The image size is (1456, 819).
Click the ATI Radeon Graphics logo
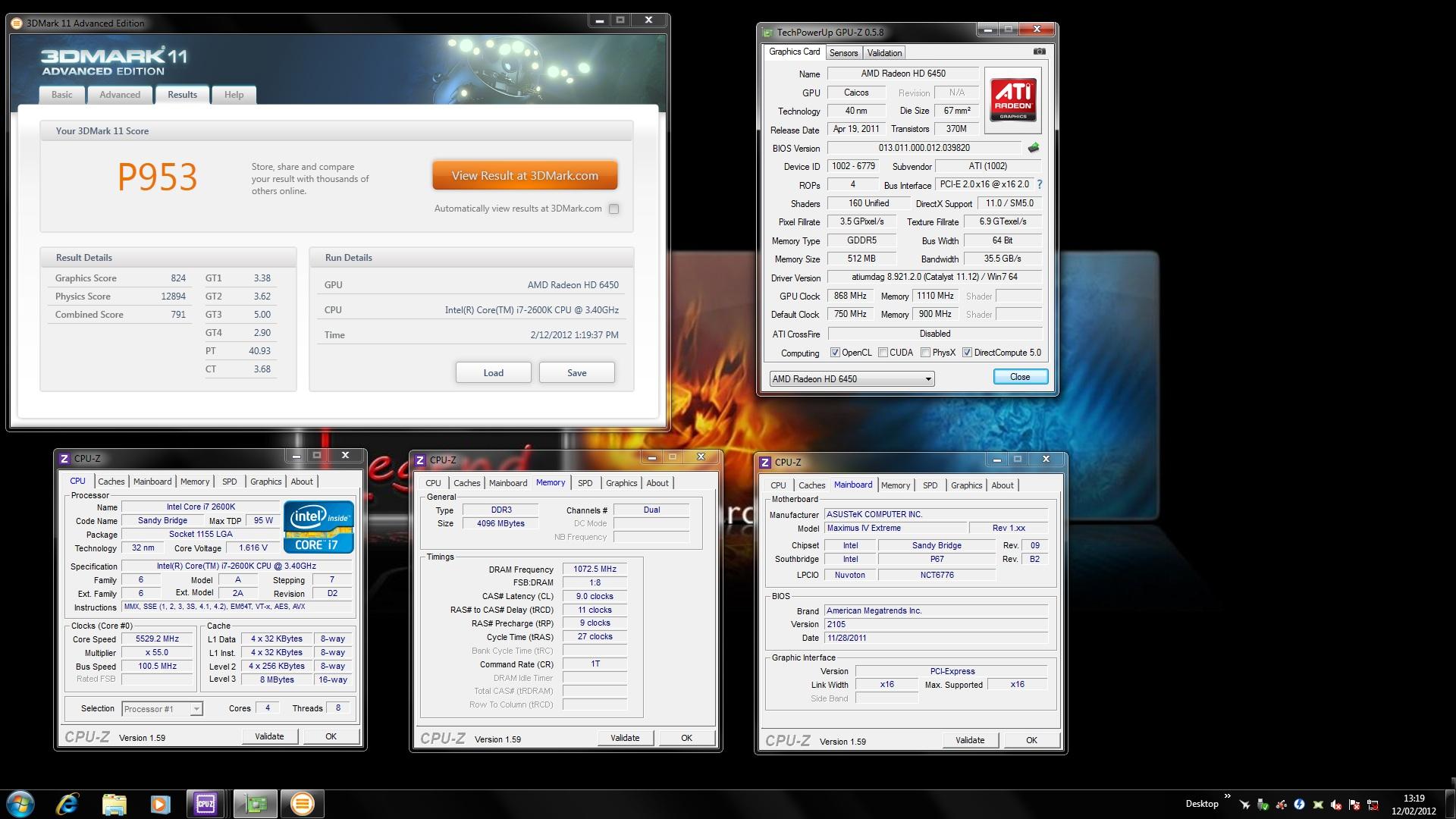1012,100
